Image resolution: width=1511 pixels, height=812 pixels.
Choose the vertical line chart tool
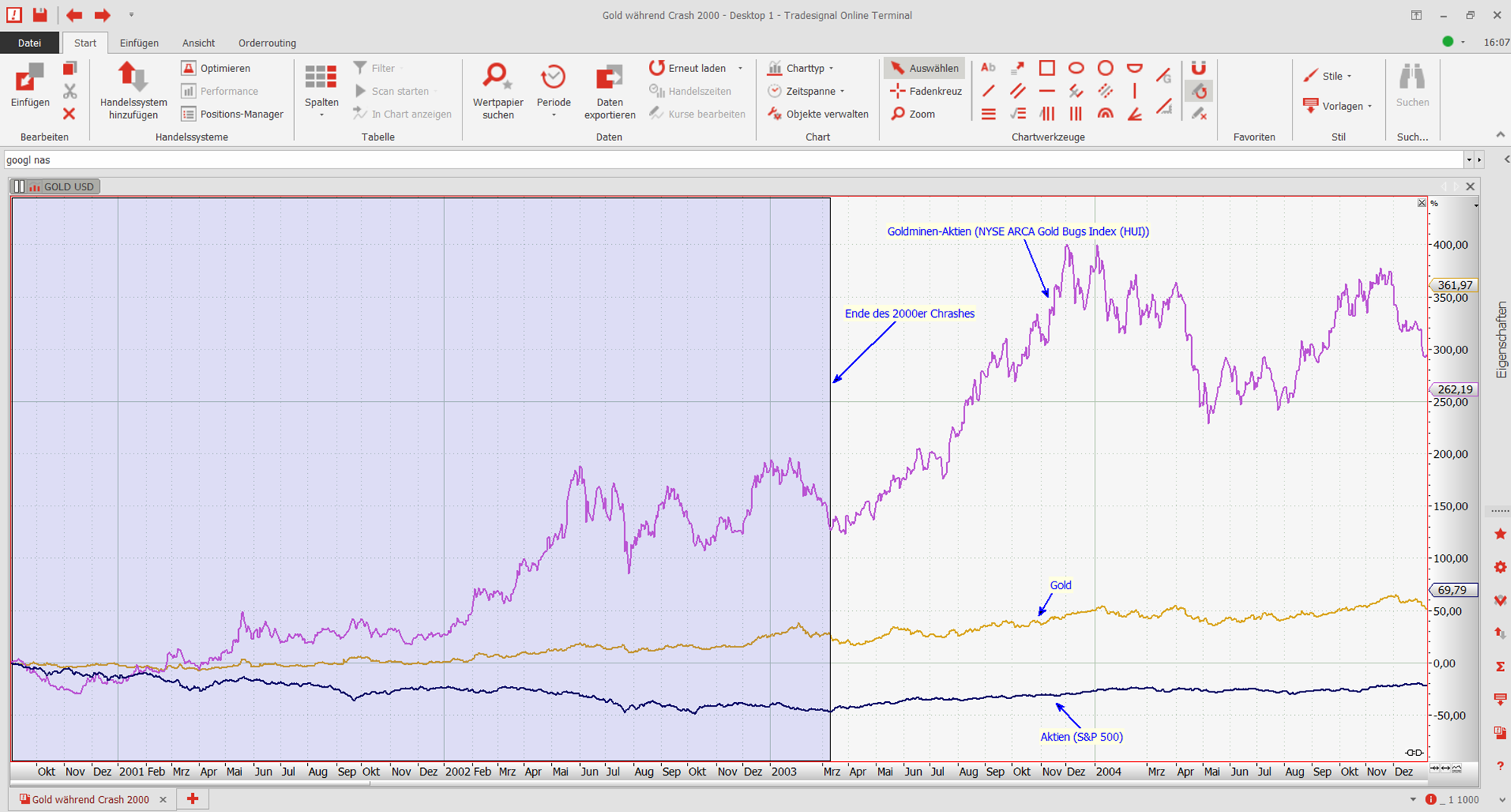click(x=1134, y=91)
